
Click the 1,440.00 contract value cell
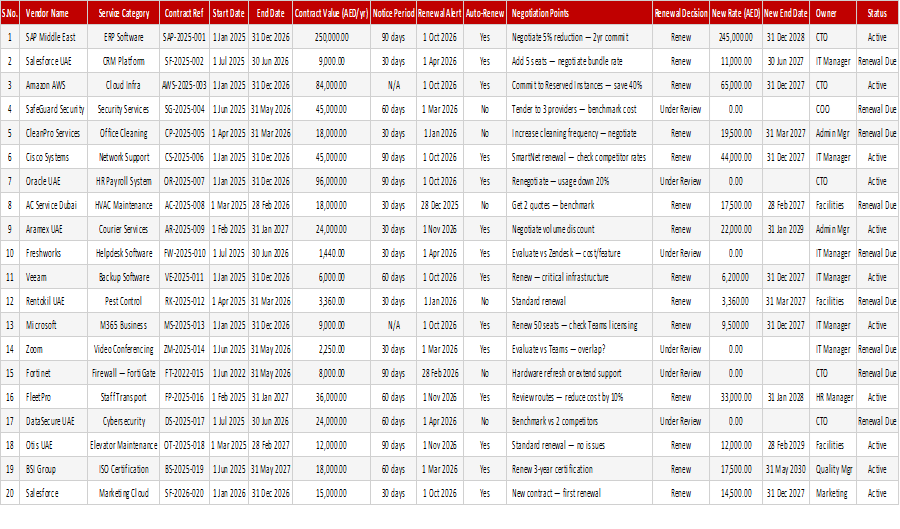point(331,253)
